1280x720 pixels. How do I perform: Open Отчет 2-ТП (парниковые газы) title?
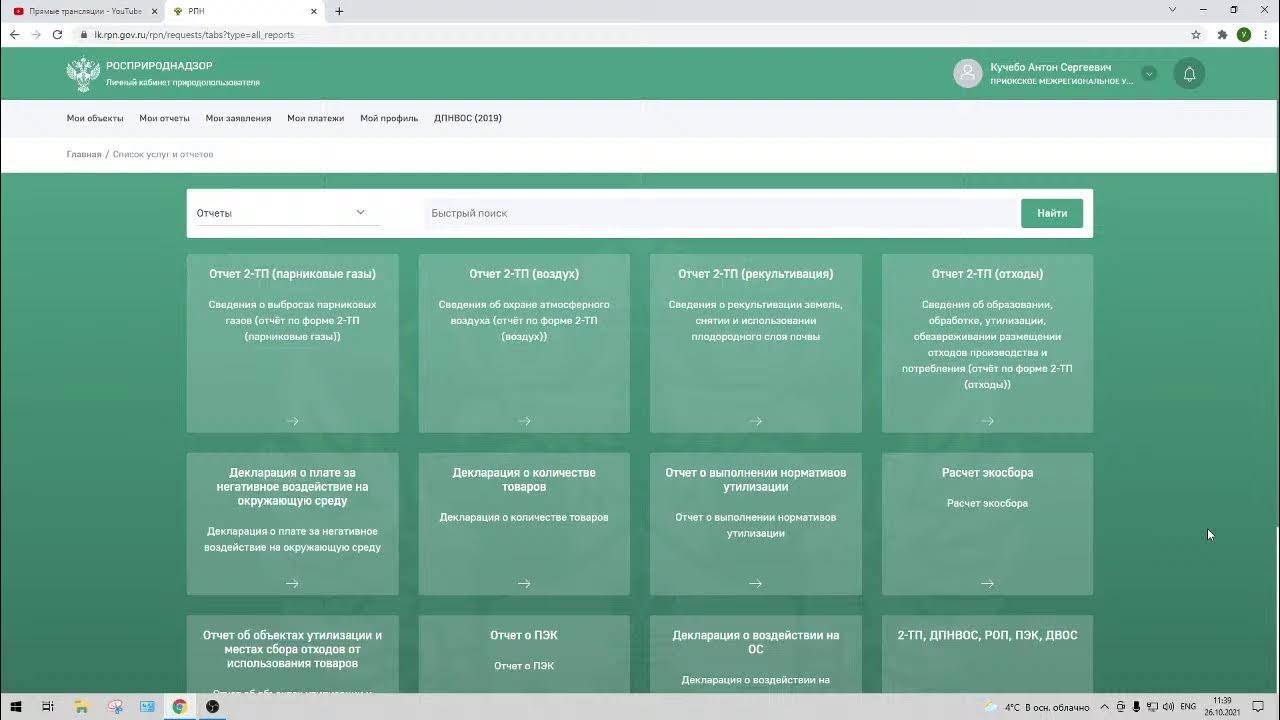tap(292, 274)
